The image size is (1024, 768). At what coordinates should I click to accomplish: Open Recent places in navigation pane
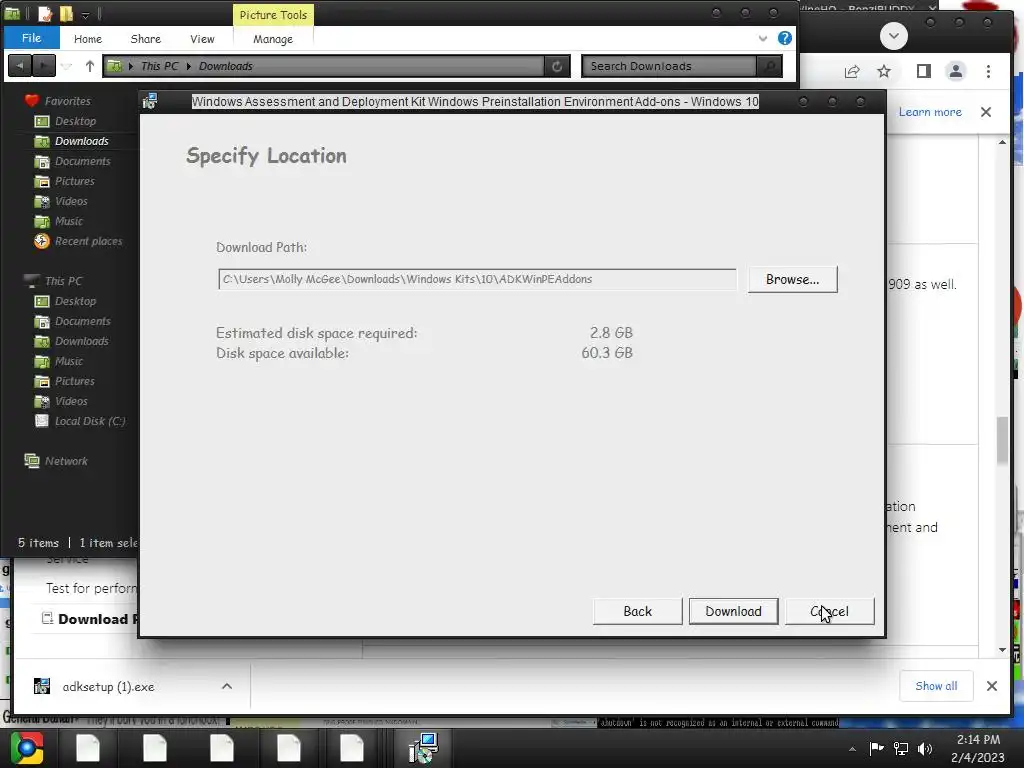click(x=88, y=241)
